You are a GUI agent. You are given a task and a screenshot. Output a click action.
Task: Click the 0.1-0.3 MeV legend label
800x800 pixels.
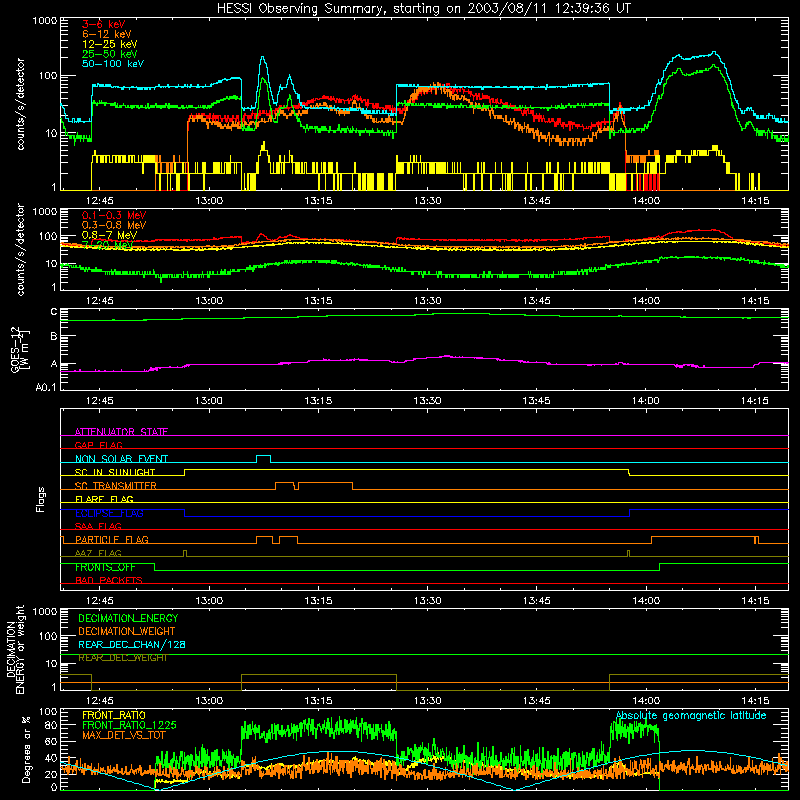pos(114,215)
